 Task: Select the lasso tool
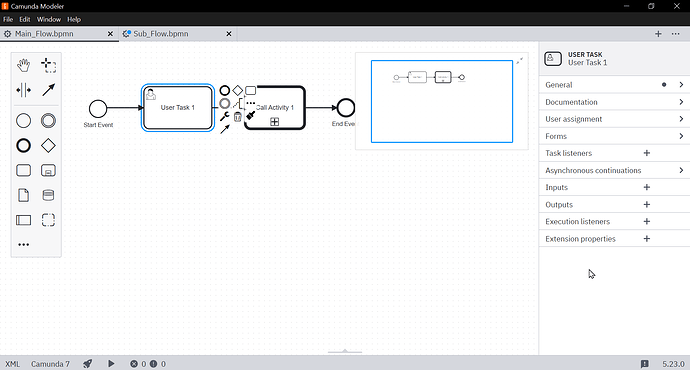click(48, 66)
